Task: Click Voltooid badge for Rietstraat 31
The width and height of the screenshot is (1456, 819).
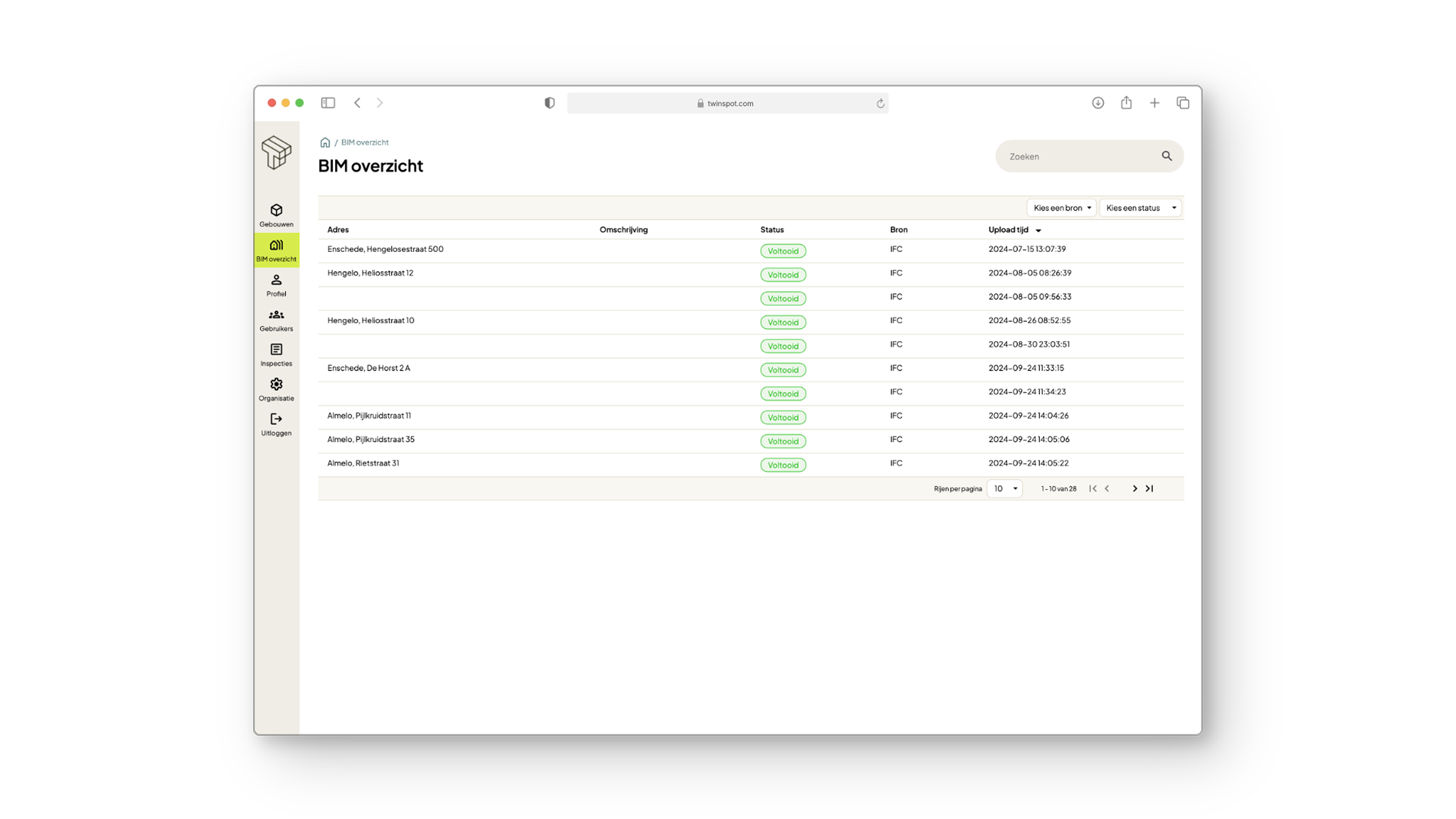Action: (x=783, y=465)
